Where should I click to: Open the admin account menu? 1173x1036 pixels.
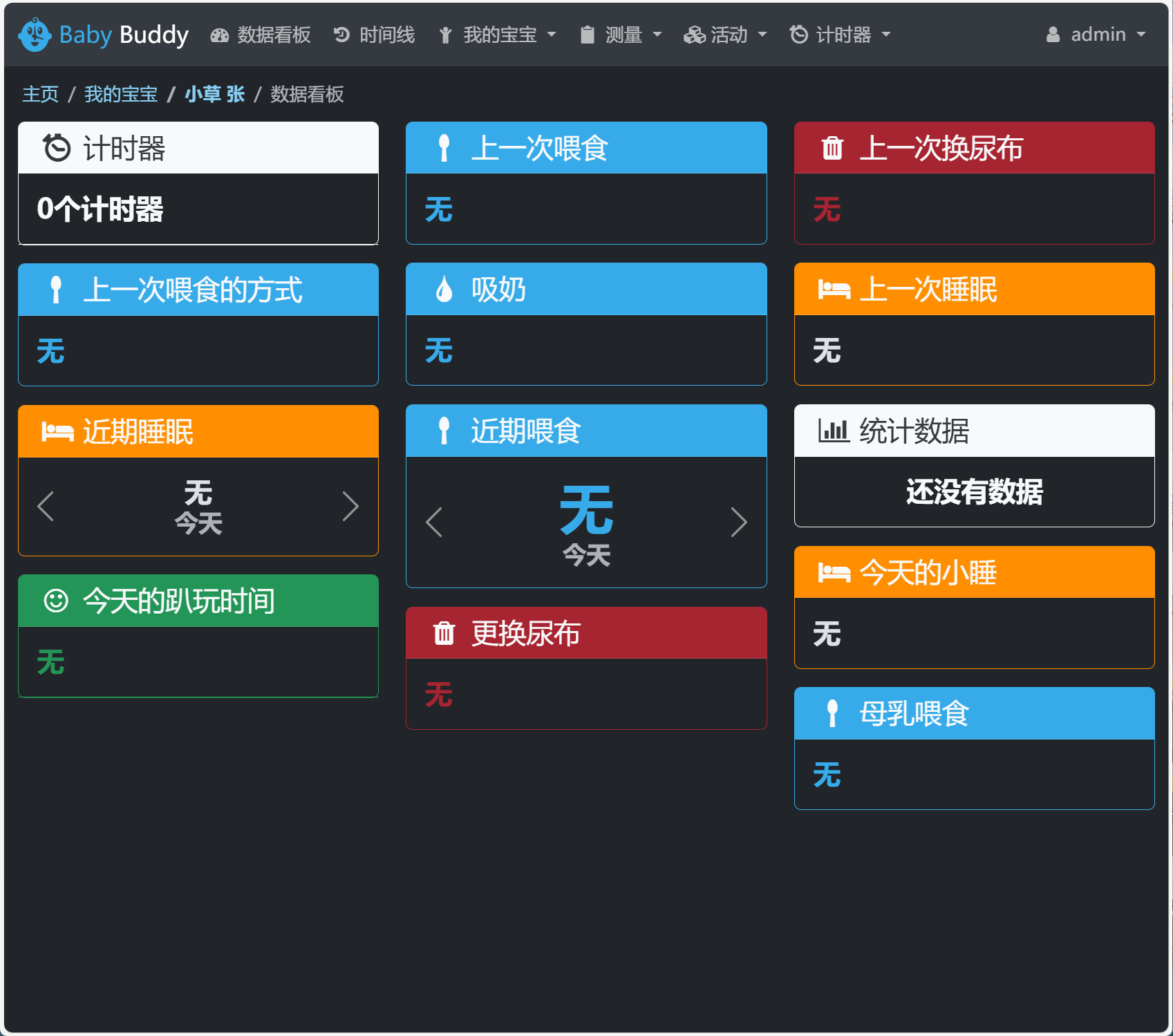click(x=1096, y=34)
